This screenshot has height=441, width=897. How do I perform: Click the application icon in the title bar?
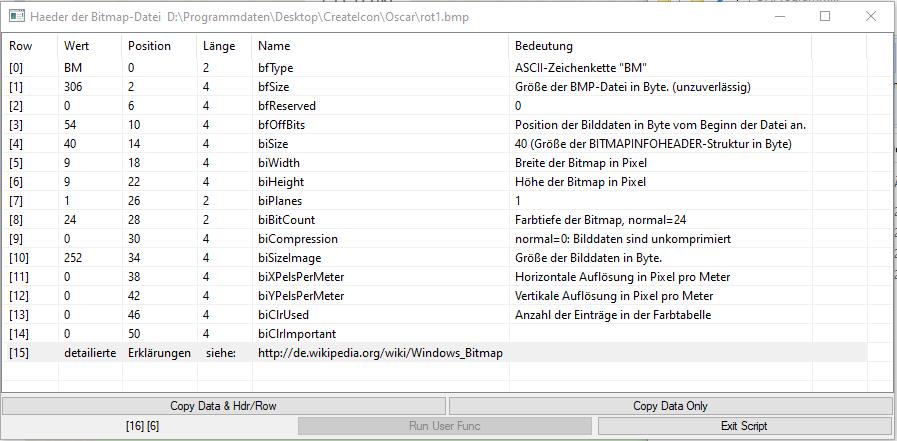click(x=17, y=17)
